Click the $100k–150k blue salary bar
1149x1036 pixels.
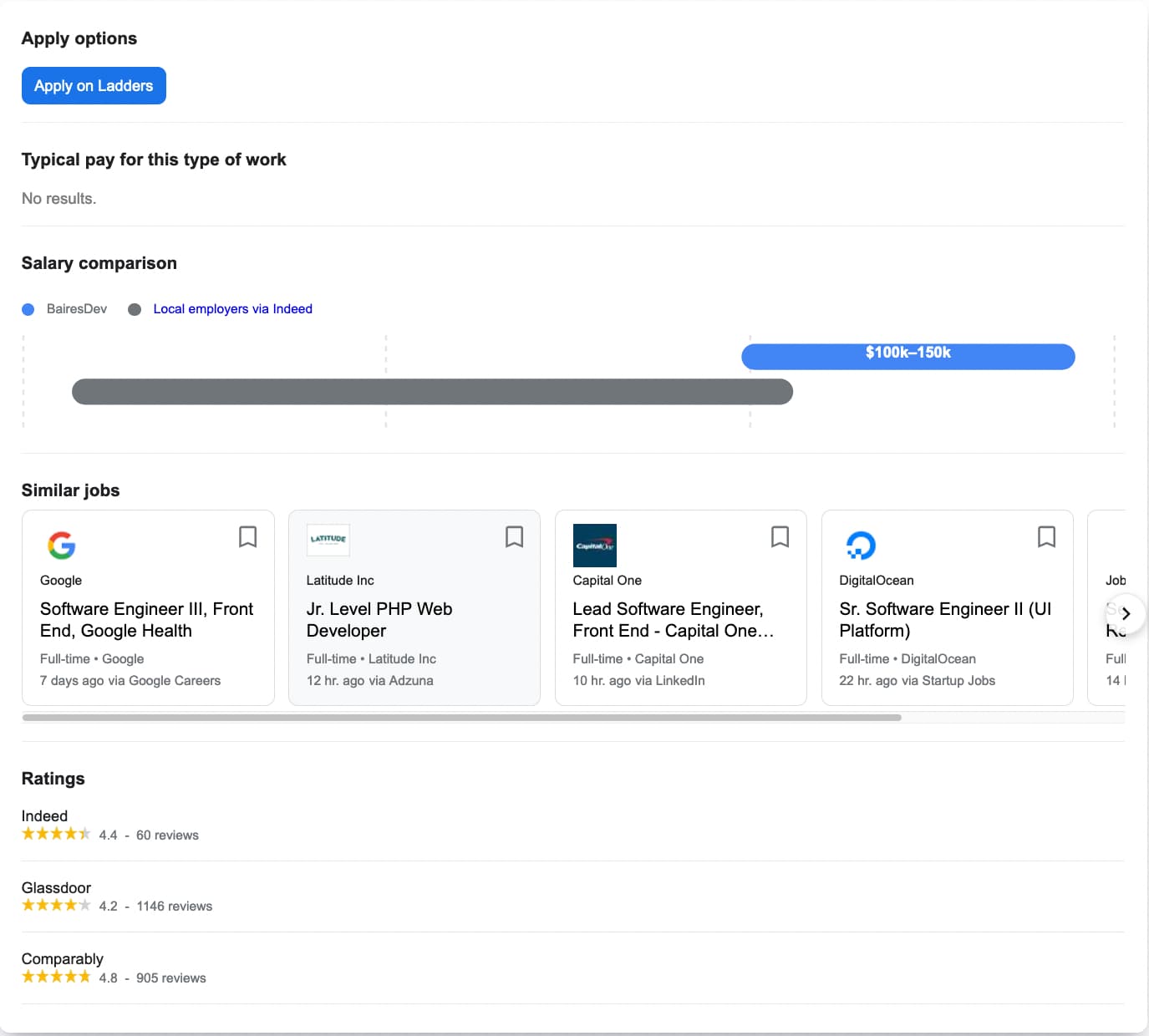click(x=908, y=357)
